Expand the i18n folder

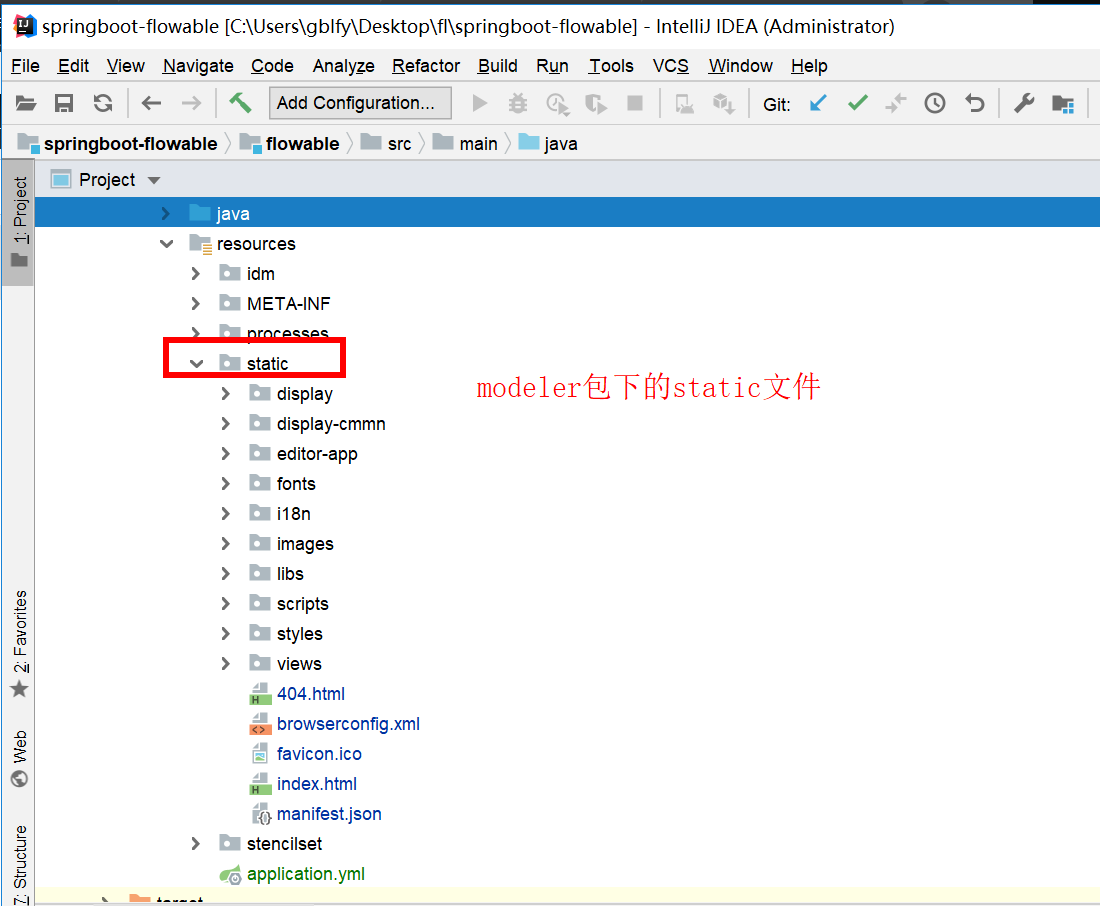tap(225, 514)
